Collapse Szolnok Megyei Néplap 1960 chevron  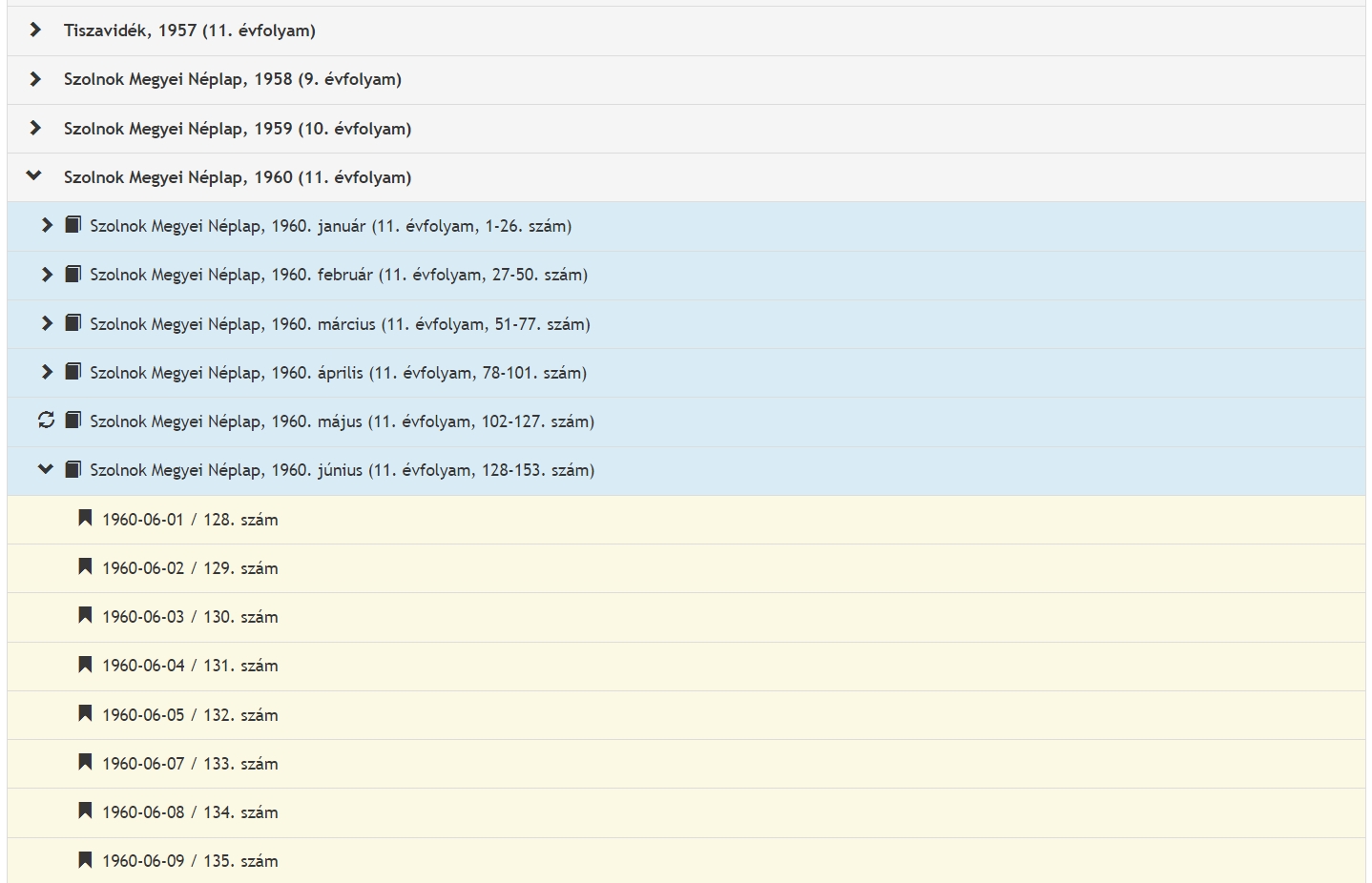(34, 176)
